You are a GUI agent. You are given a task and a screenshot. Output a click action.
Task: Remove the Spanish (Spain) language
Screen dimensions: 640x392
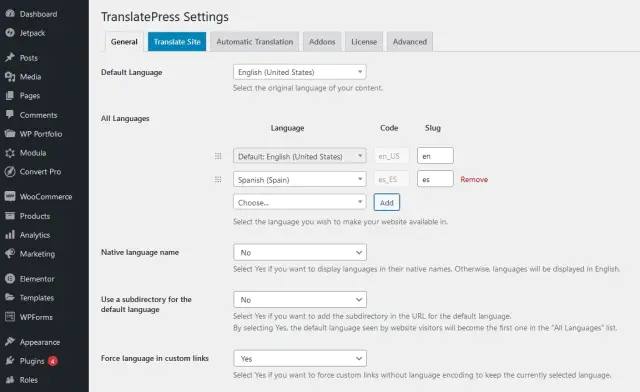474,179
